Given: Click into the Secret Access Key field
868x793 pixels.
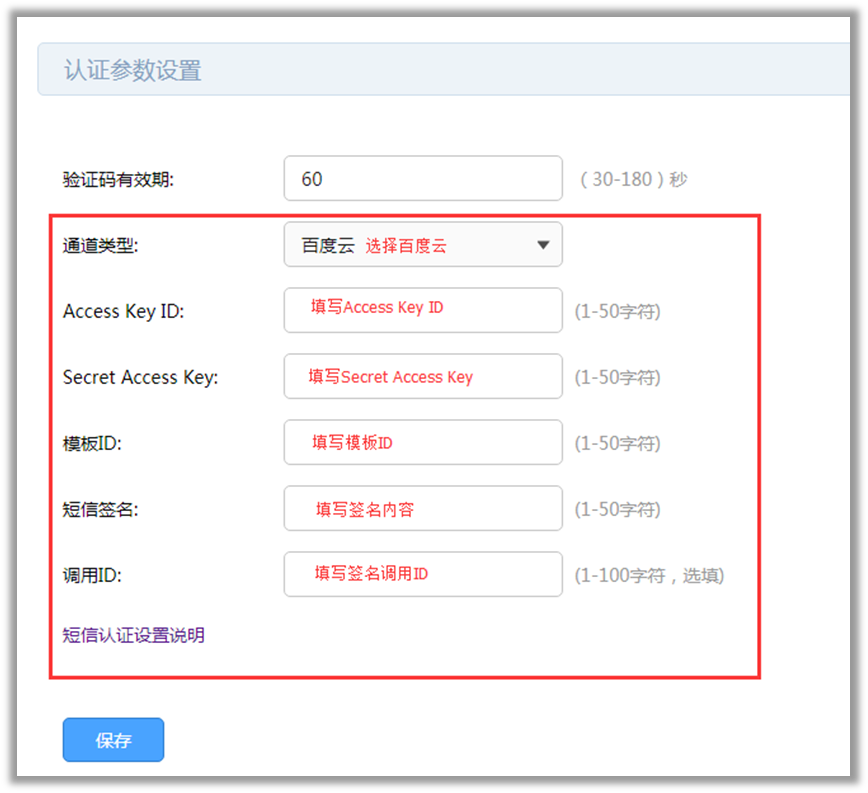Looking at the screenshot, I should [422, 376].
